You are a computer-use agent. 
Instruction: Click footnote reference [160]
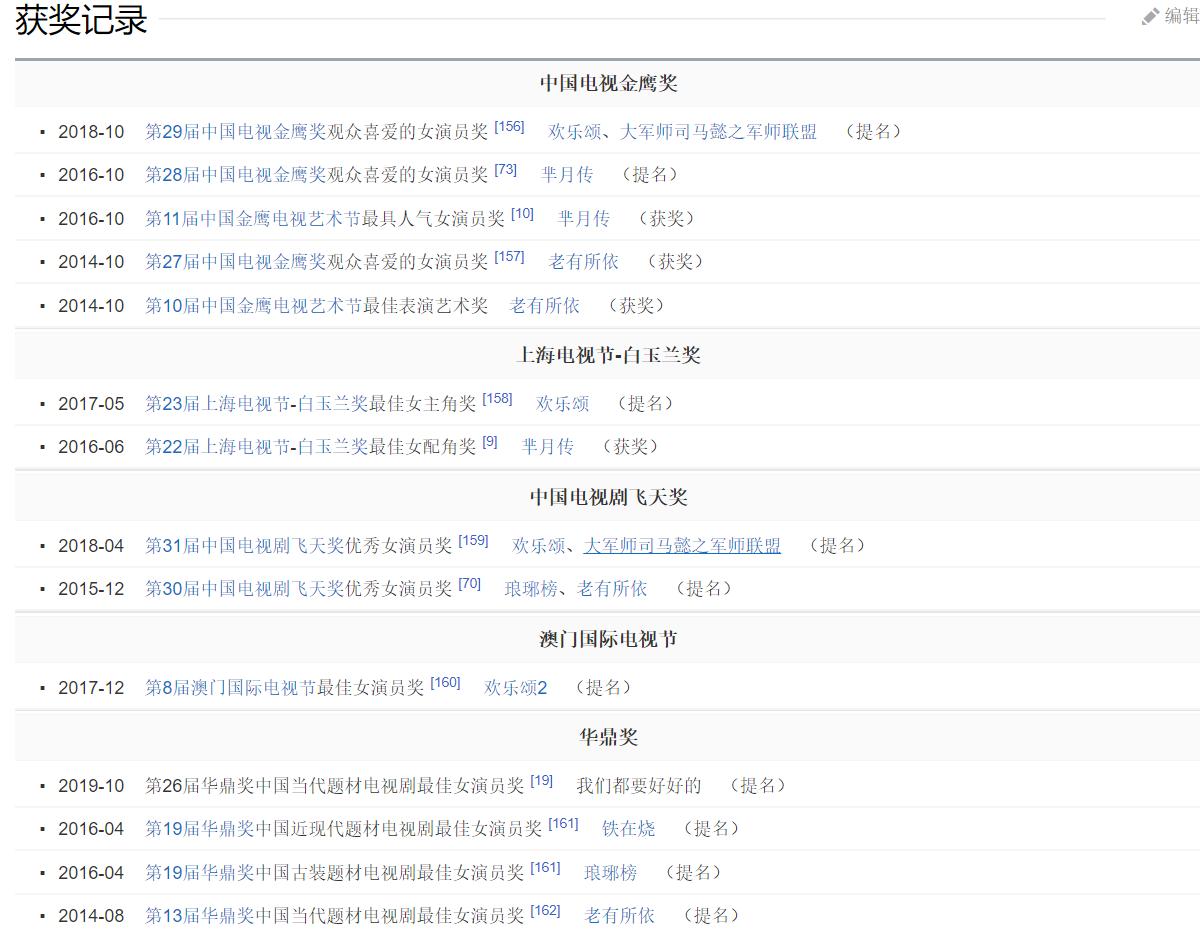444,682
